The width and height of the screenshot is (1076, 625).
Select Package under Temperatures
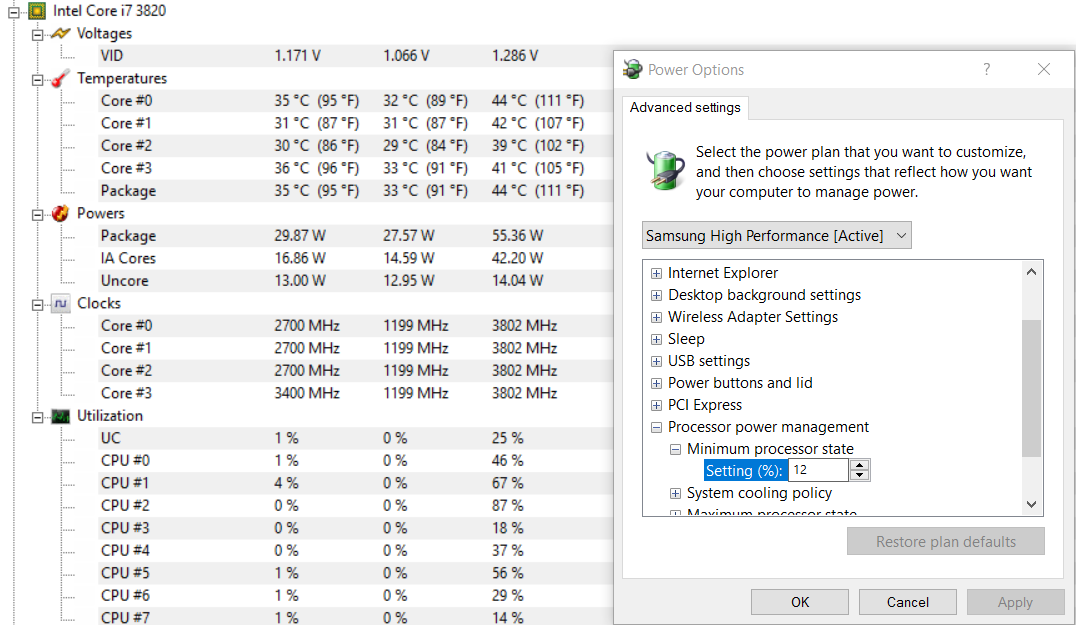[x=355, y=191]
